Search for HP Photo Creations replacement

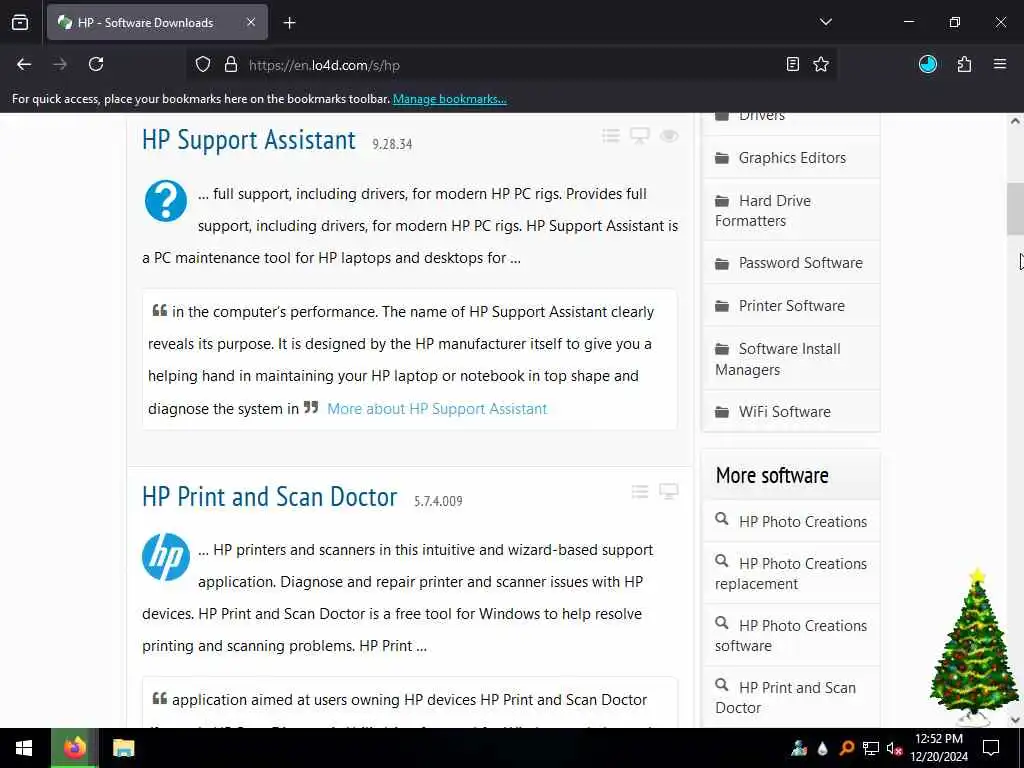click(791, 573)
